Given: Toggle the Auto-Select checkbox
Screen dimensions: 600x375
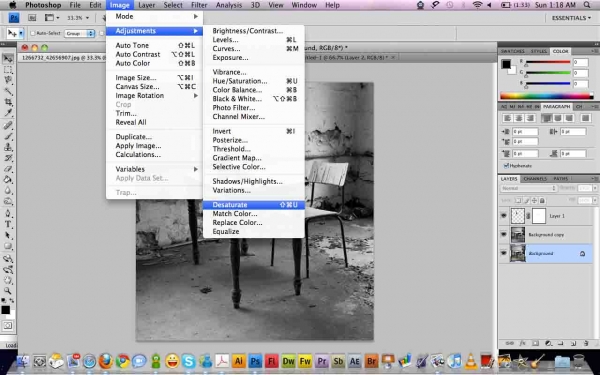Looking at the screenshot, I should (x=33, y=33).
